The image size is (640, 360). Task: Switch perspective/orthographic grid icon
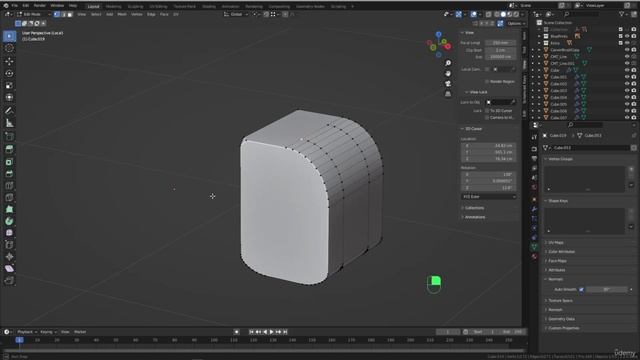[x=448, y=94]
